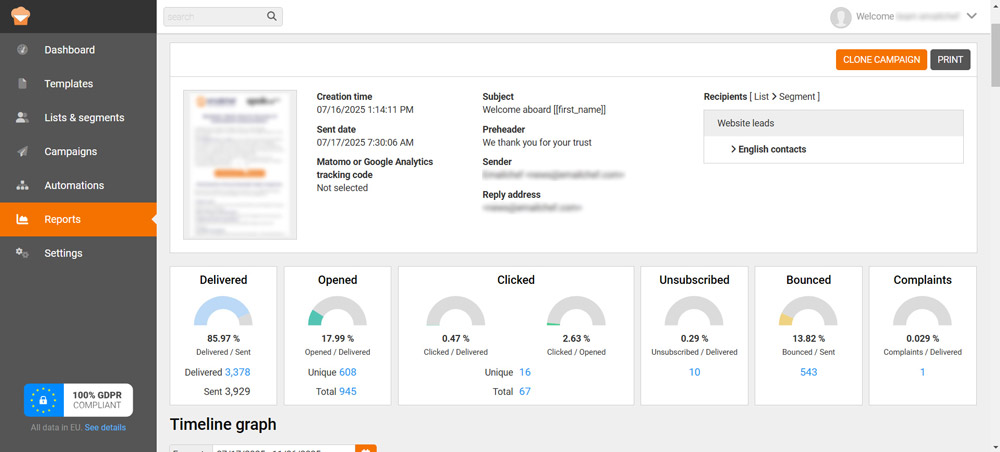The width and height of the screenshot is (1000, 452).
Task: Click the search magnifier icon
Action: tap(272, 17)
